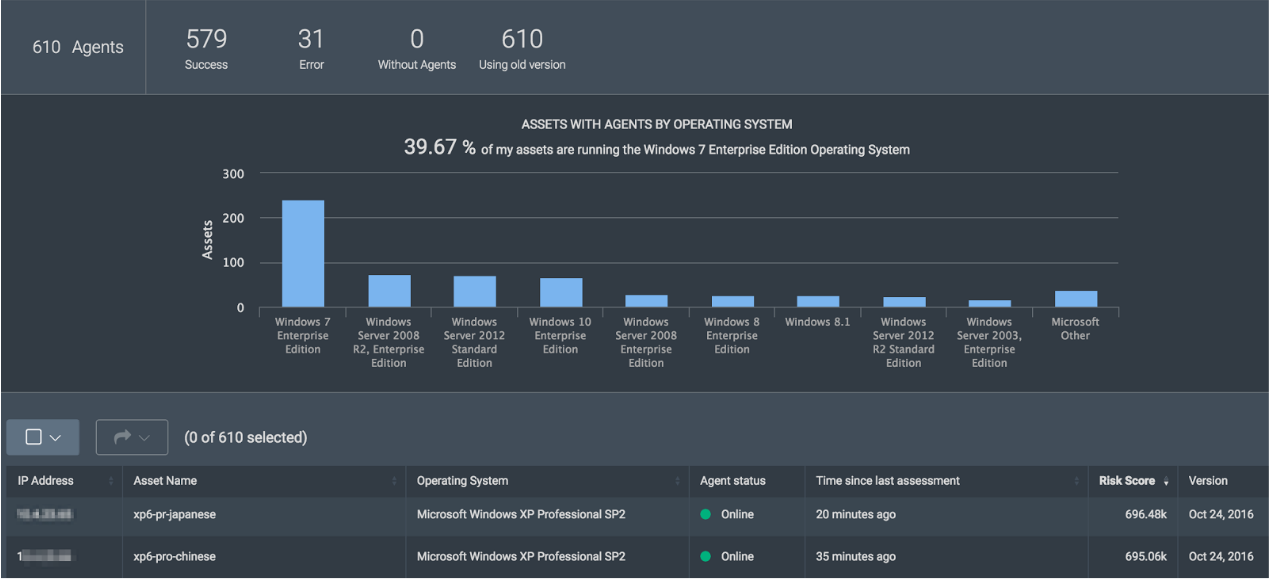
Task: Click sort icon in Operating System column
Action: (x=677, y=482)
